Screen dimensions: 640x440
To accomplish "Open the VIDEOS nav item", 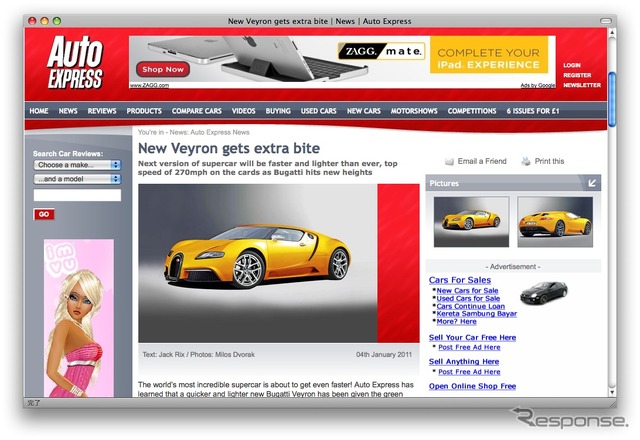I will (x=244, y=111).
